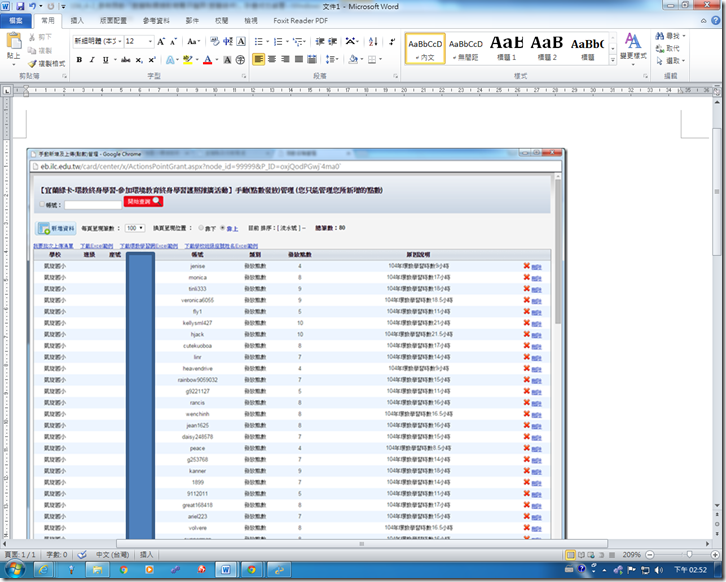This screenshot has width=726, height=582.
Task: Toggle bold formatting
Action: coord(78,60)
